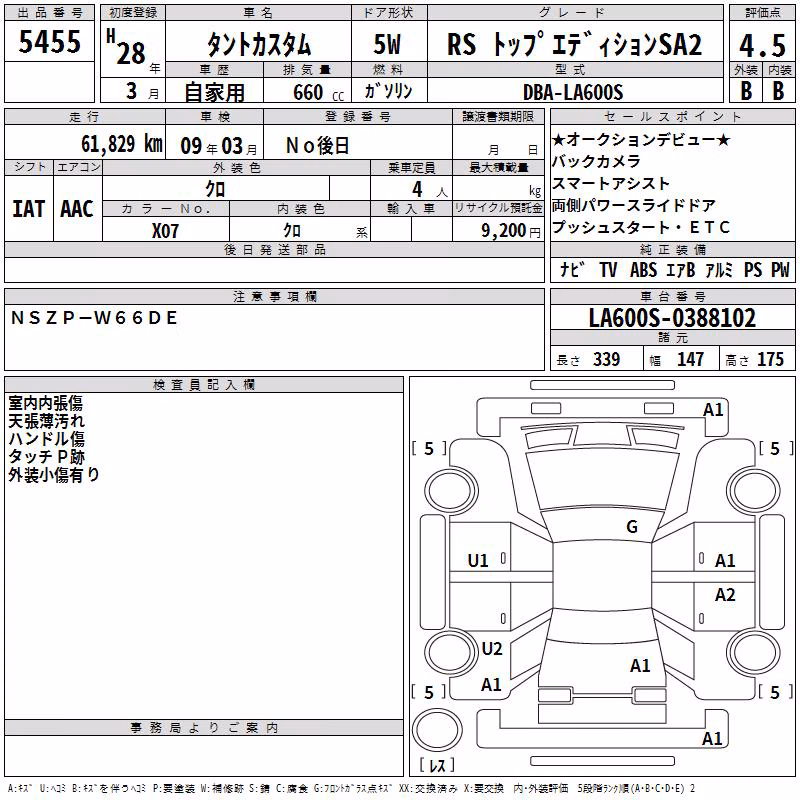The height and width of the screenshot is (800, 800).
Task: Click inspection date 09年03月
Action: pyautogui.click(x=219, y=146)
